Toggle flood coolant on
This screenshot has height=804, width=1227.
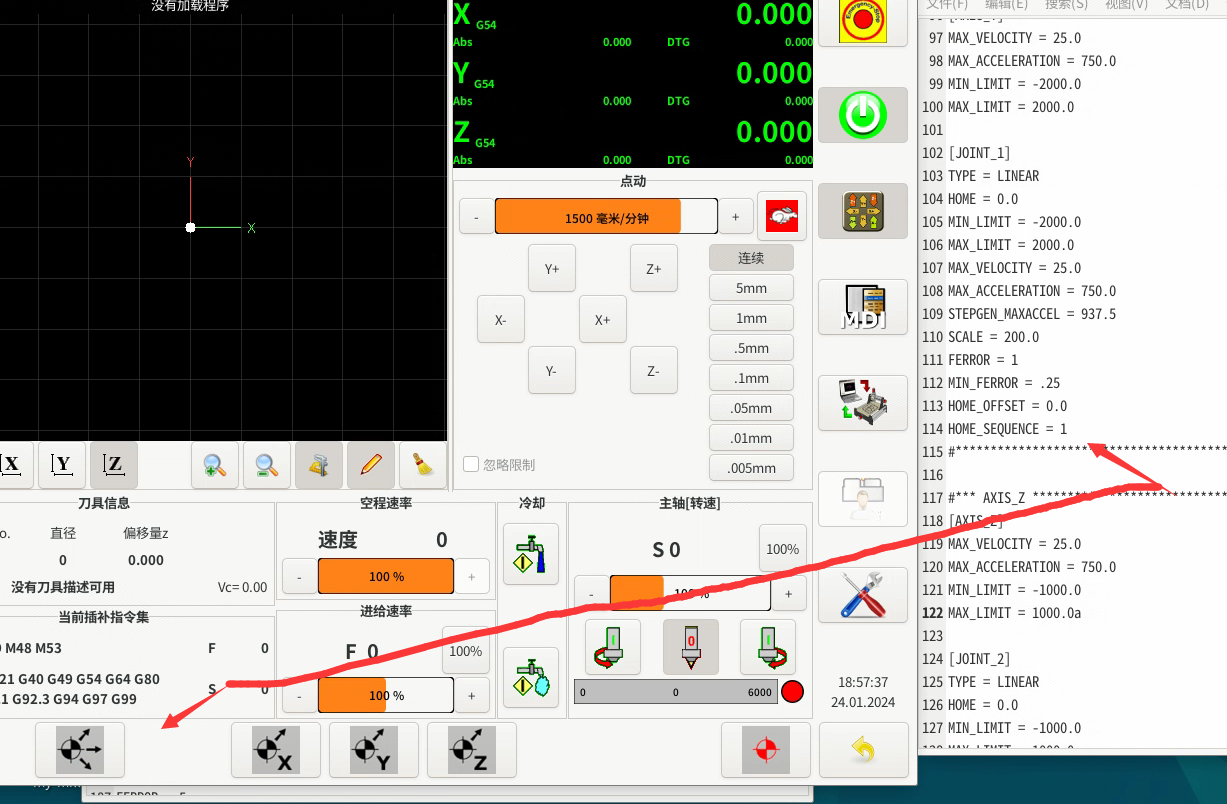pyautogui.click(x=530, y=554)
